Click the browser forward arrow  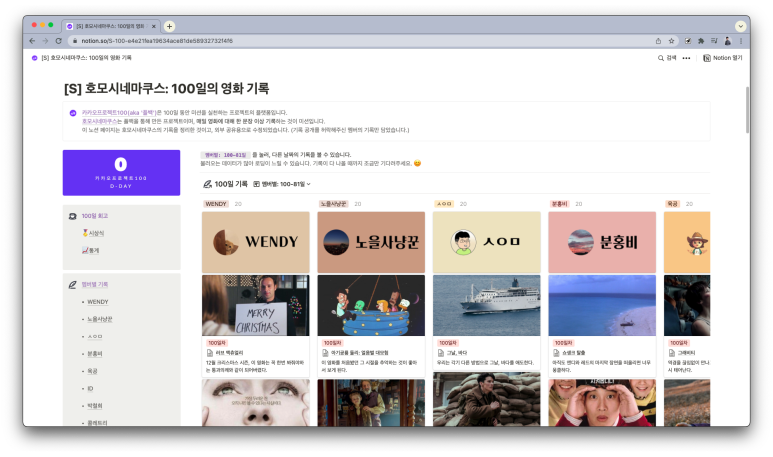45,41
